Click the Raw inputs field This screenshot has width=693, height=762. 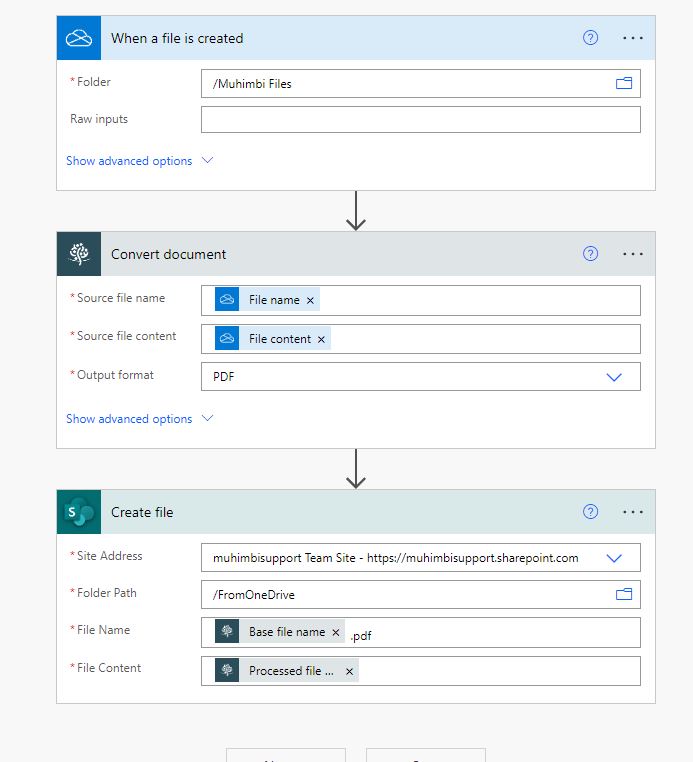click(x=420, y=120)
